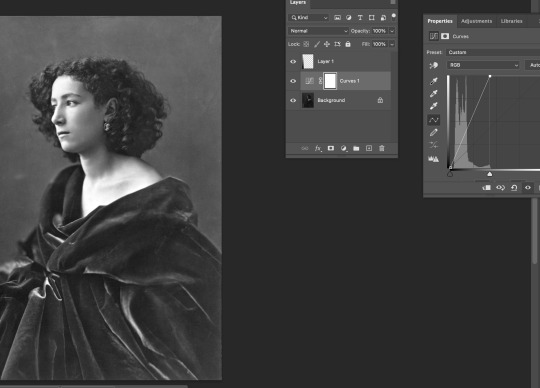Open the blend mode Normal dropdown
This screenshot has height=388, width=540.
tap(318, 31)
